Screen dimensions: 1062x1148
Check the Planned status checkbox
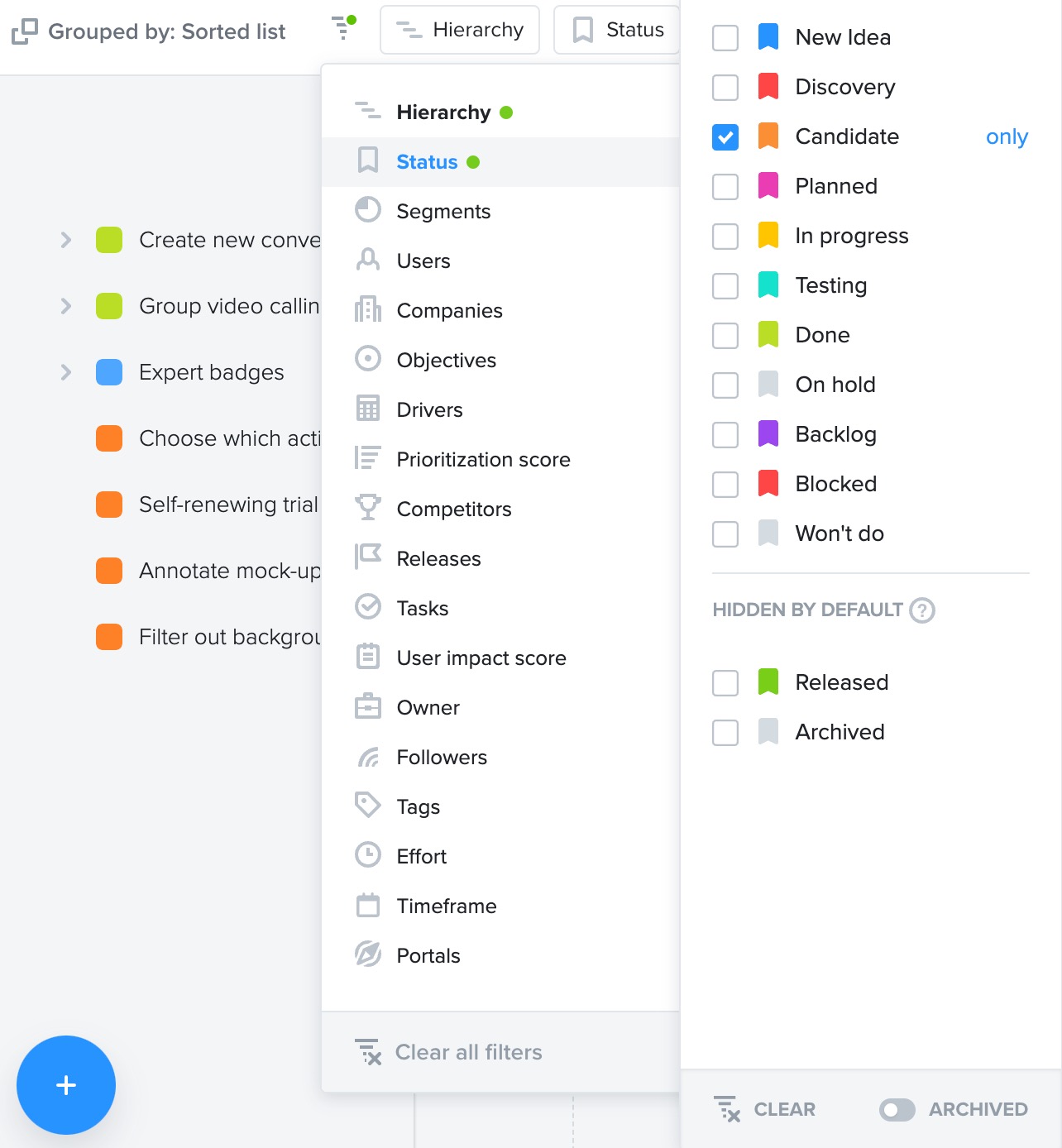725,186
